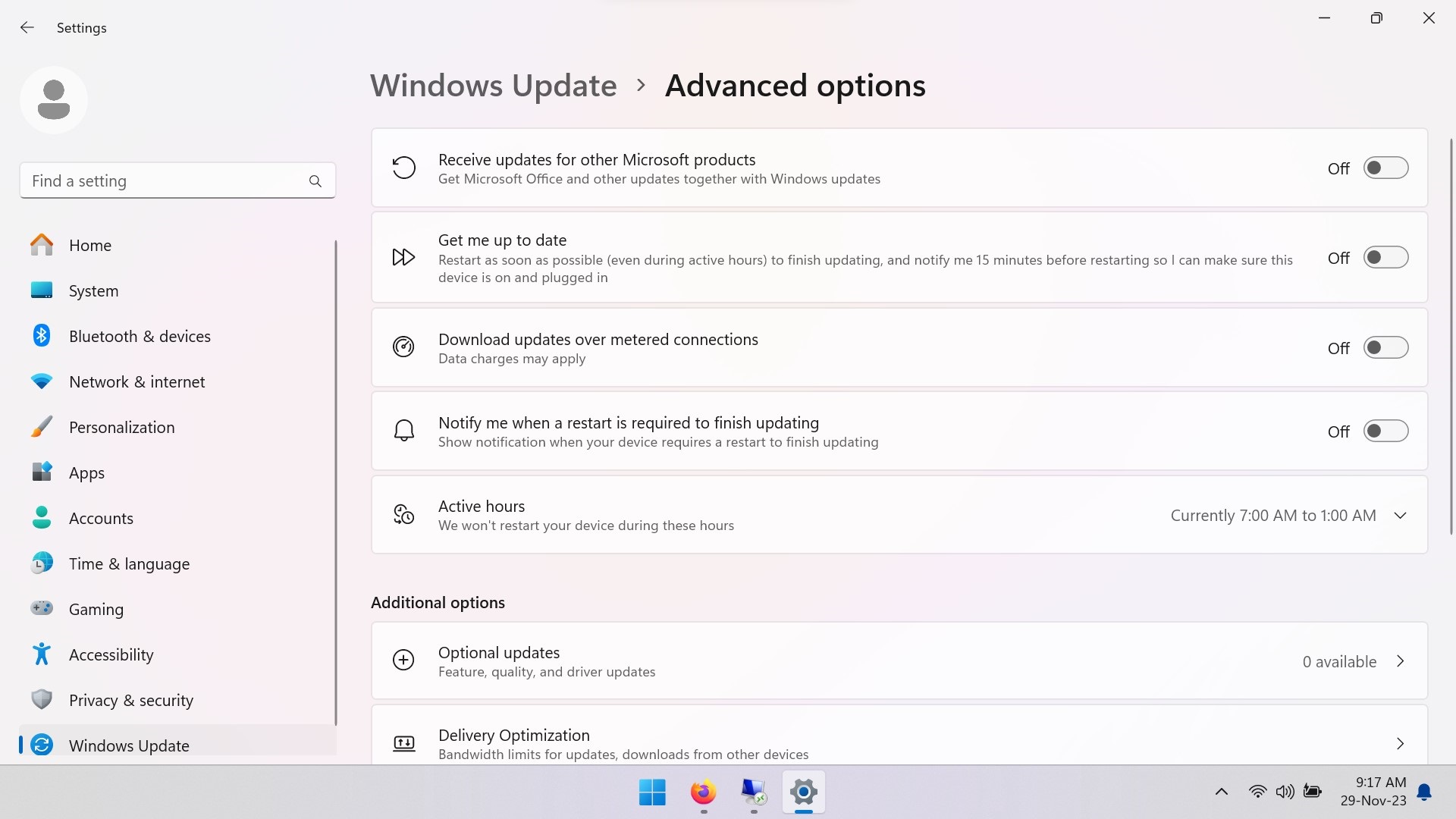1456x819 pixels.
Task: Open wifi status in system tray
Action: (1257, 792)
